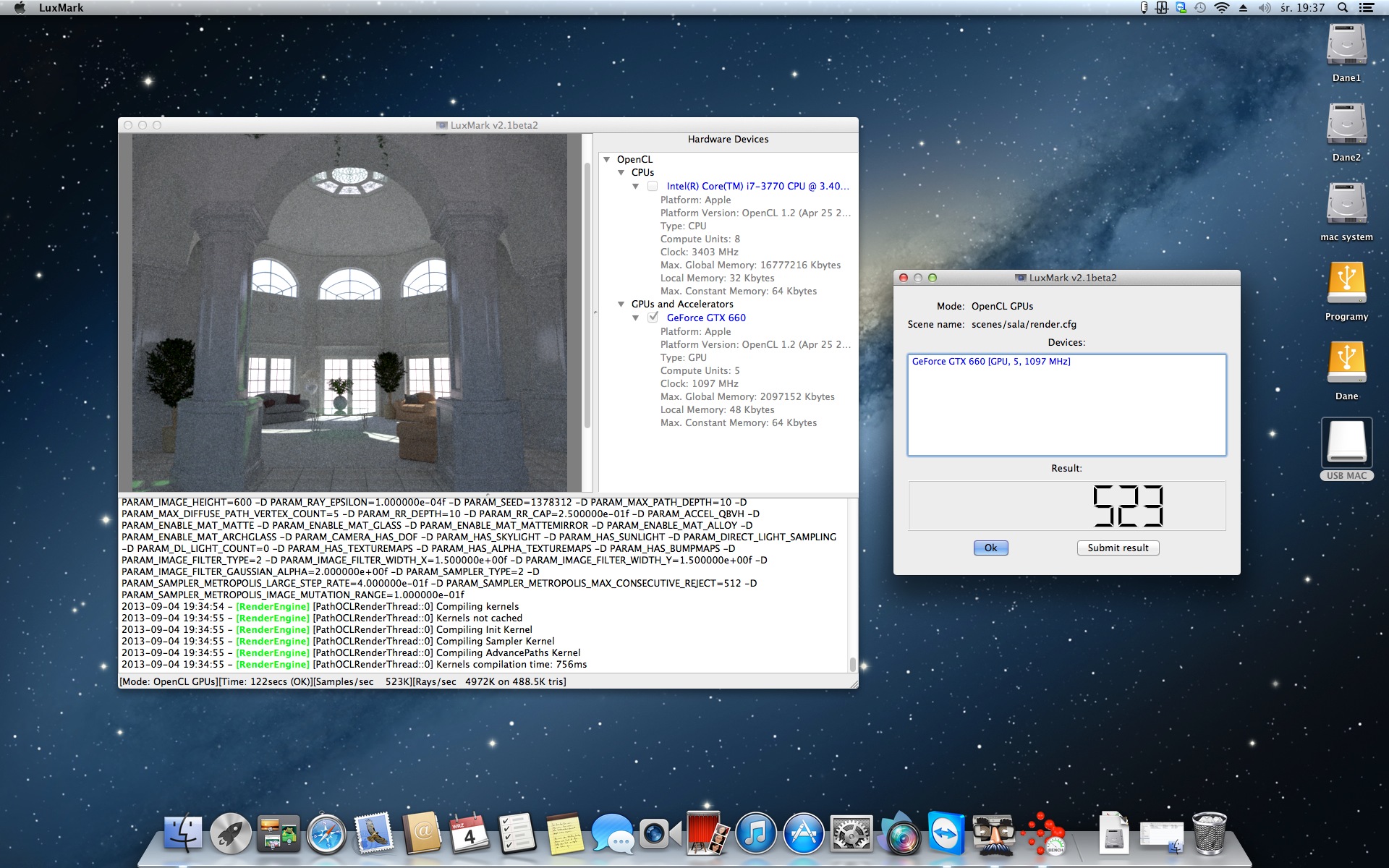Open Finder from the Dock

point(183,834)
